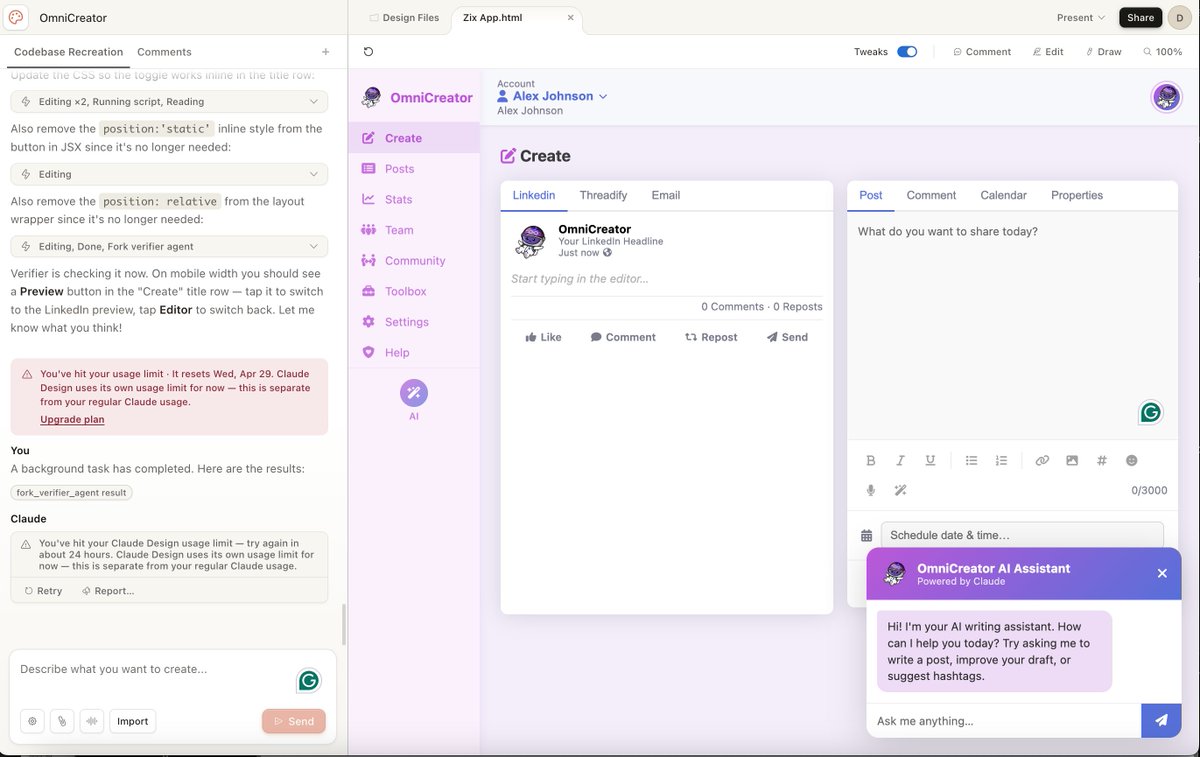Switch to the Design Files tab

tap(404, 17)
